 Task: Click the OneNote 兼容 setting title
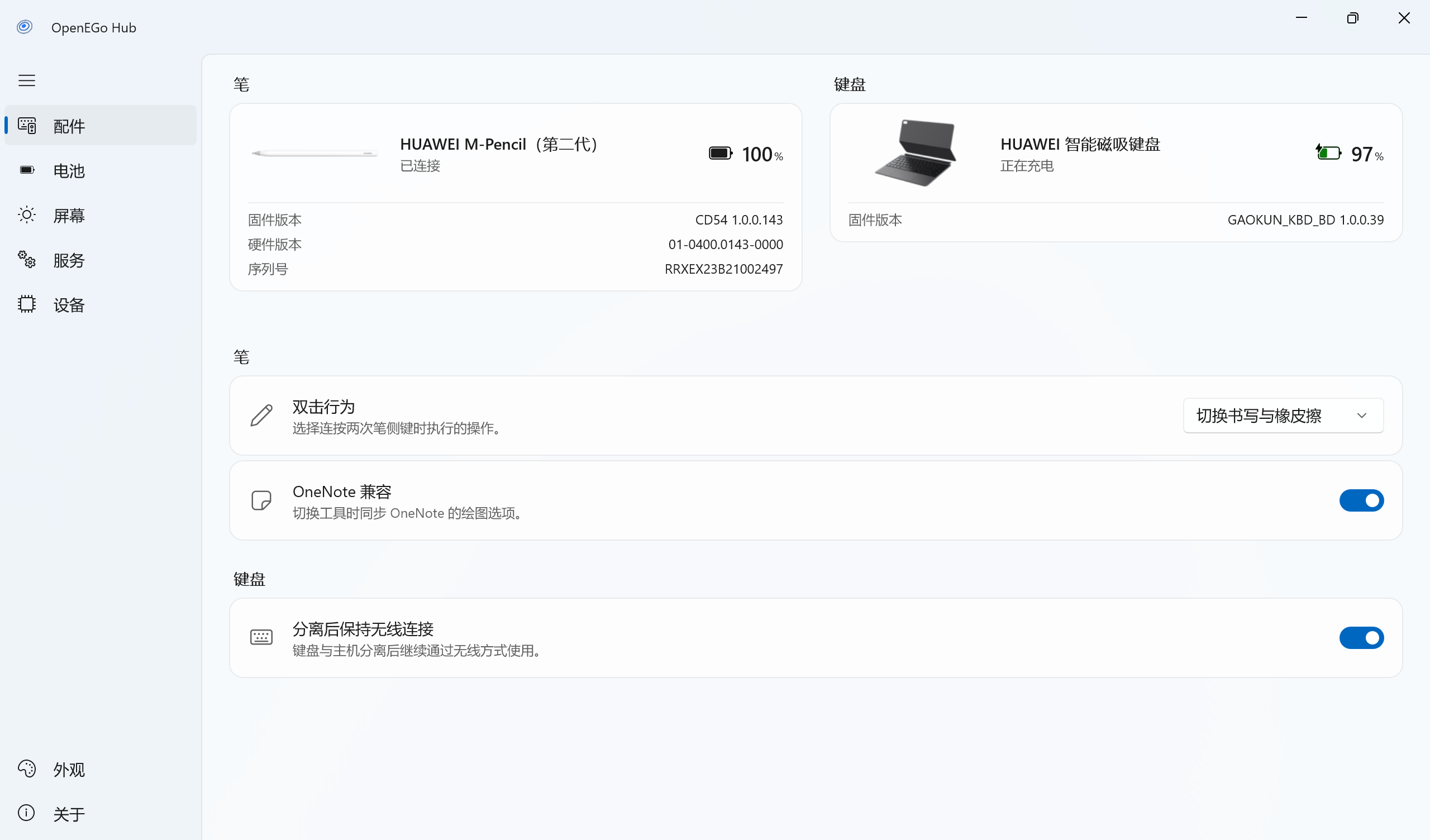[x=342, y=491]
